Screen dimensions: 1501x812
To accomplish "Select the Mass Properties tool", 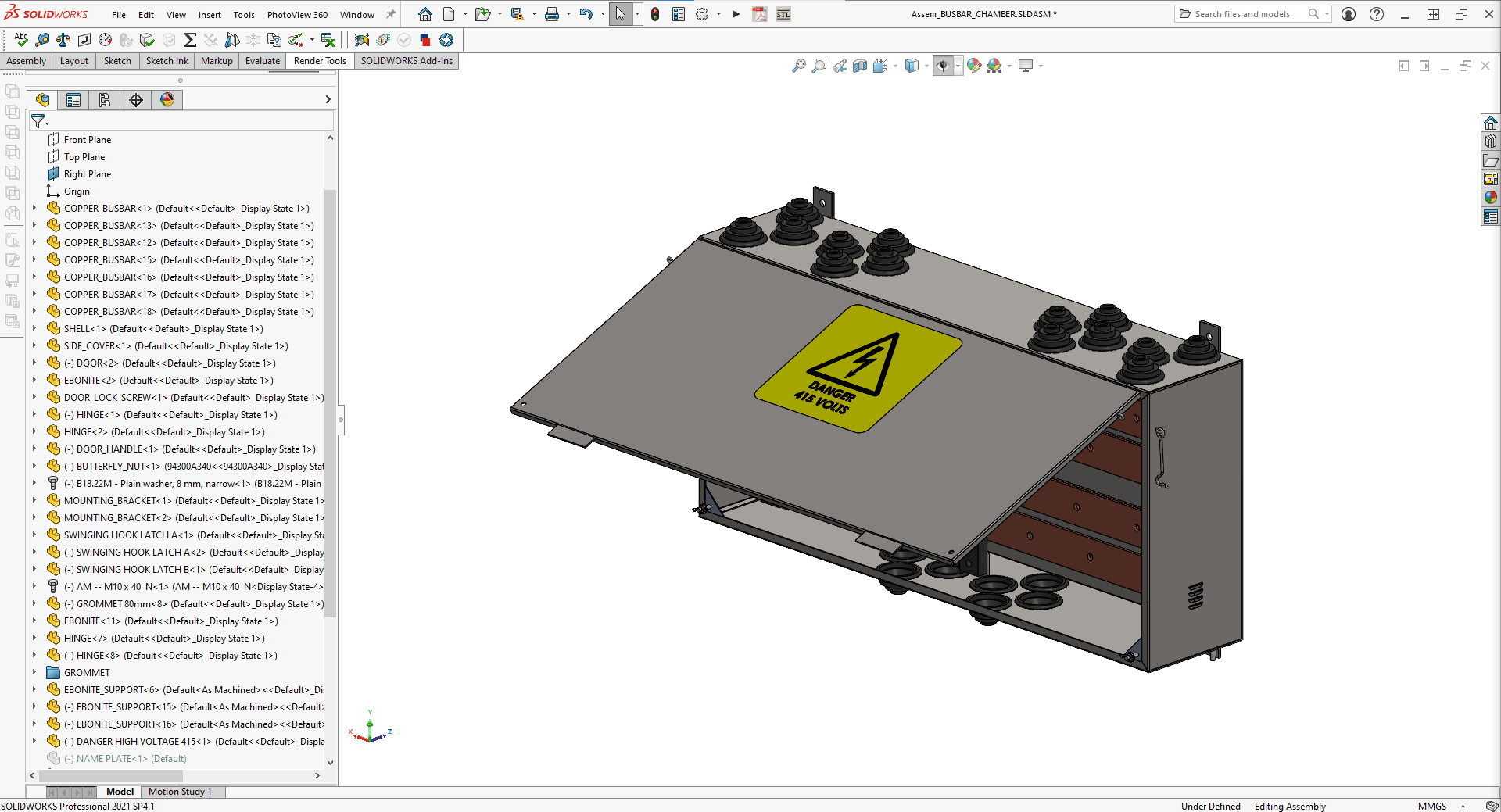I will coord(63,40).
